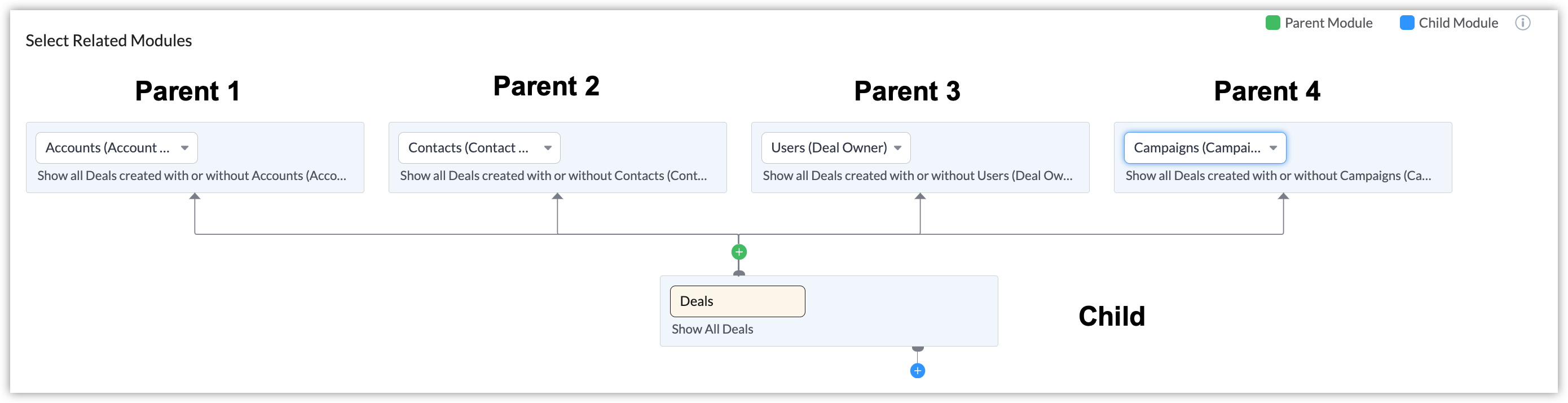Click the dropdown arrow in Accounts selector
The image size is (1568, 403).
click(184, 148)
